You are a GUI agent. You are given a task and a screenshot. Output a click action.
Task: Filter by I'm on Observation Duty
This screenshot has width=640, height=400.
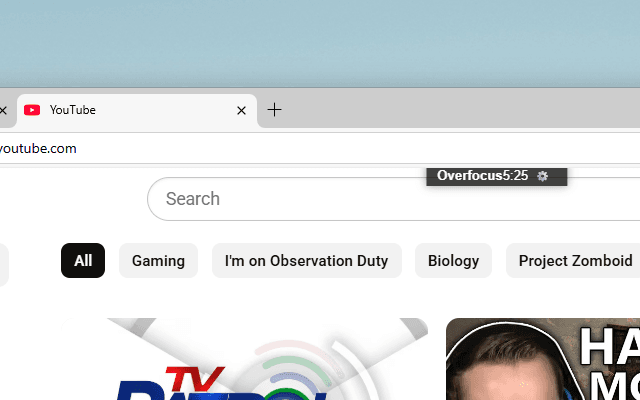pyautogui.click(x=307, y=260)
